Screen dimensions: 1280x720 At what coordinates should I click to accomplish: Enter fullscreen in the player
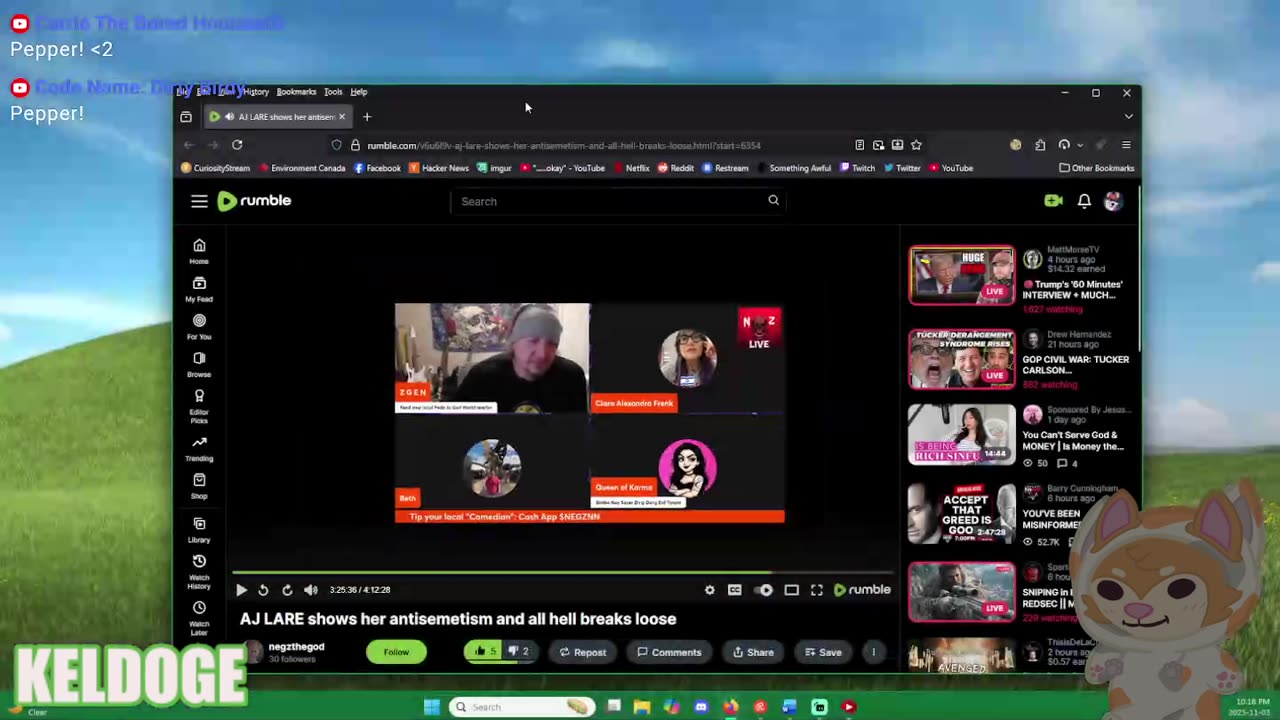(x=817, y=590)
